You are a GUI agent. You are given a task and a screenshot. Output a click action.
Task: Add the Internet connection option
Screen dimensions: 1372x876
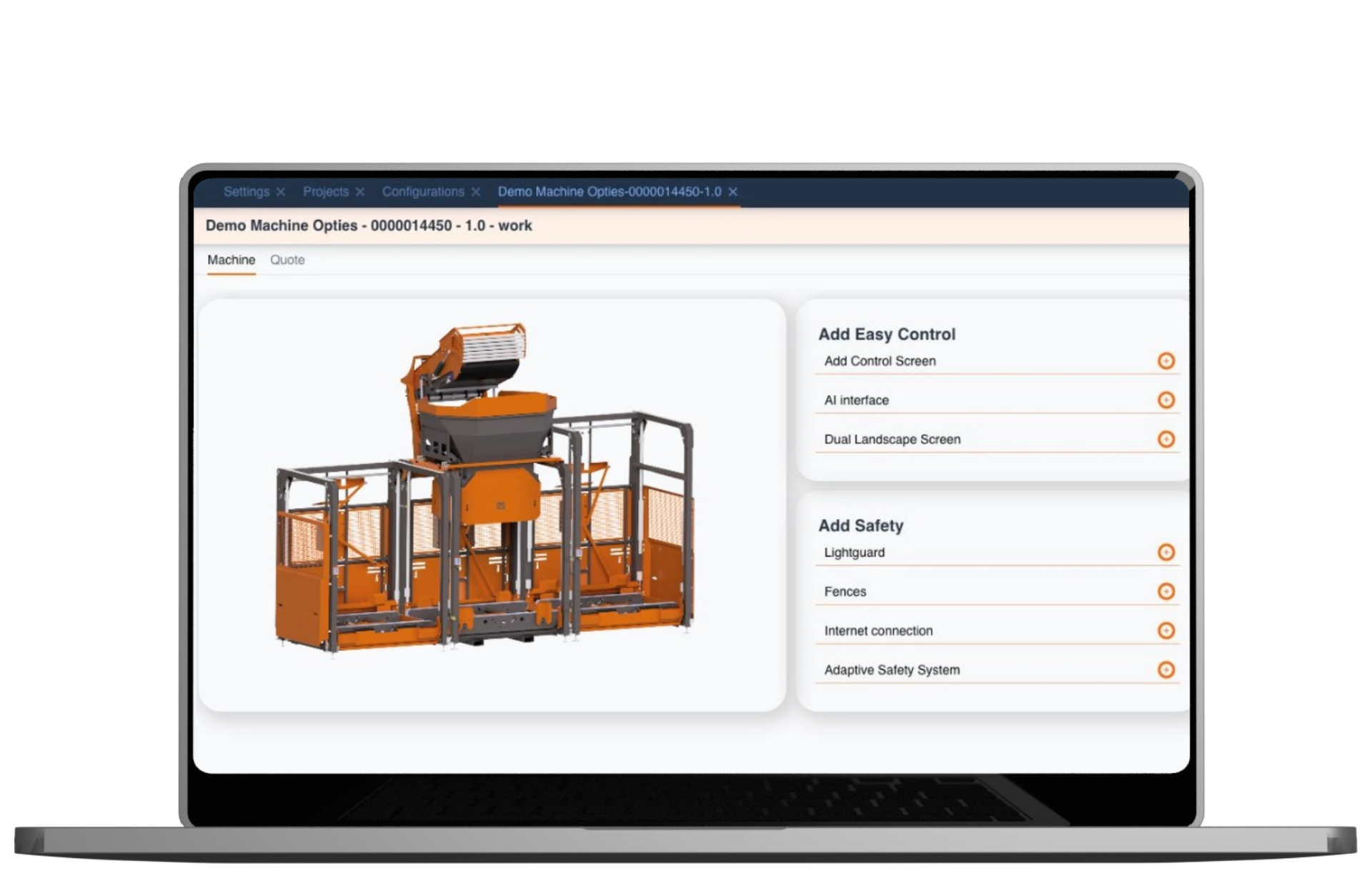pyautogui.click(x=1165, y=630)
